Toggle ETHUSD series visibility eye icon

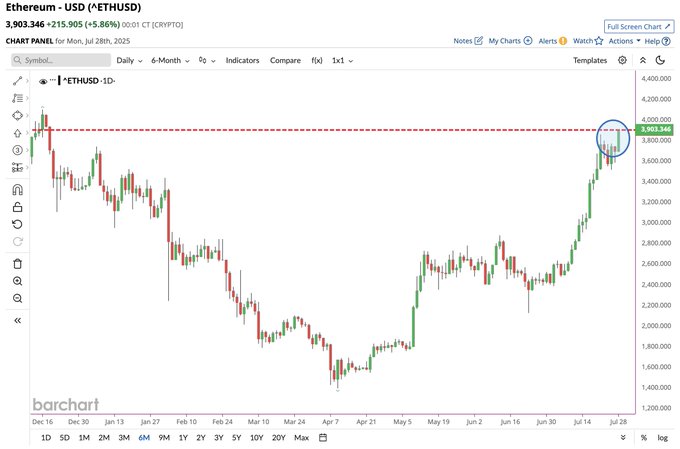(x=42, y=81)
